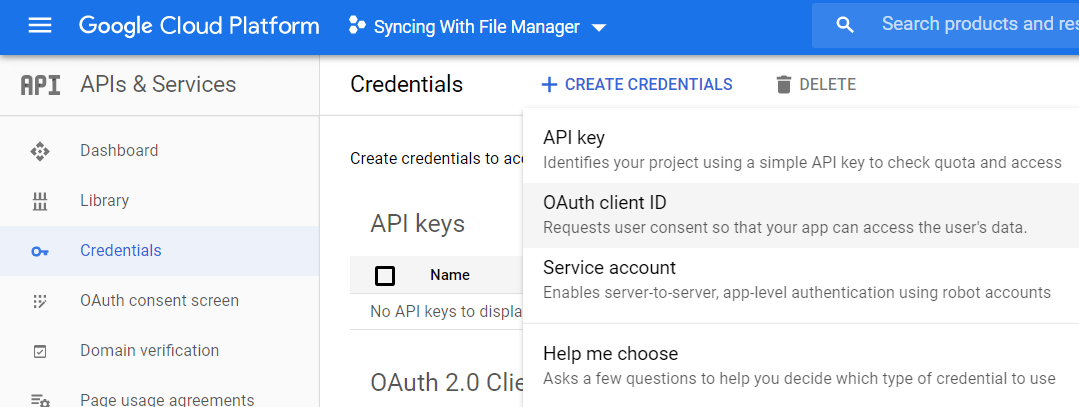Click the Dashboard sidebar icon
Viewport: 1079px width, 407px height.
point(40,151)
